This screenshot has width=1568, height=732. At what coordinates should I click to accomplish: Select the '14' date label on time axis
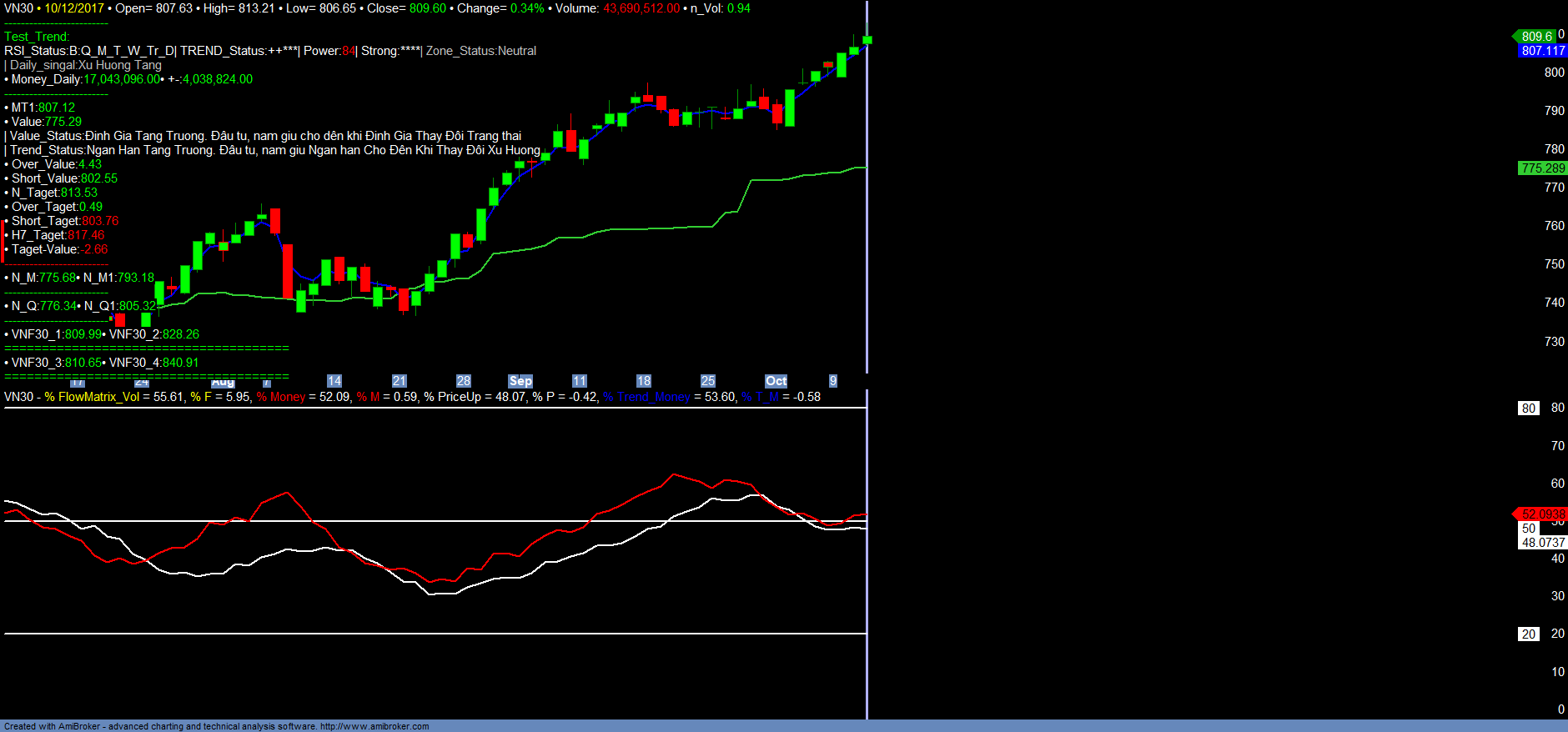(x=334, y=381)
